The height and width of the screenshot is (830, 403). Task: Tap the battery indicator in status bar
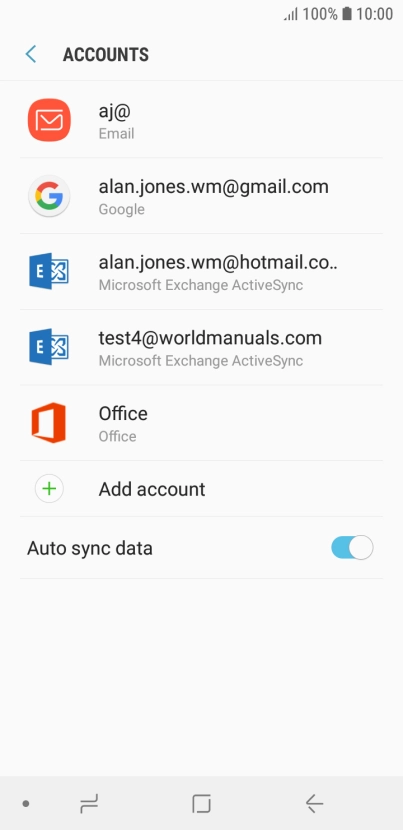click(346, 14)
